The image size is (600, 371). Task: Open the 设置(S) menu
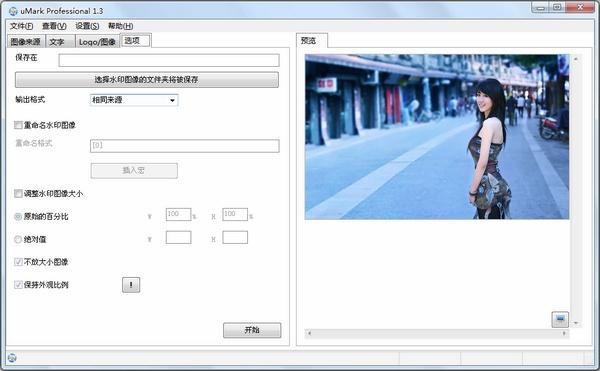pyautogui.click(x=87, y=26)
